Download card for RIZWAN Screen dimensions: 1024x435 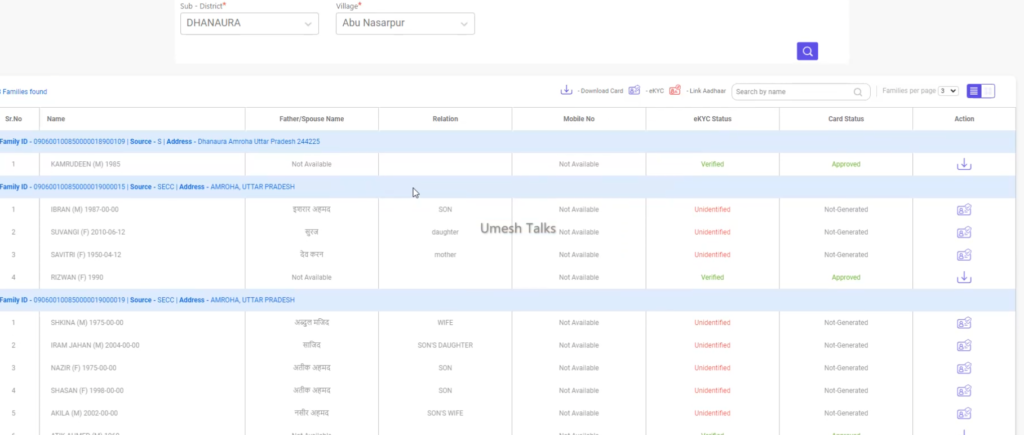coord(964,278)
